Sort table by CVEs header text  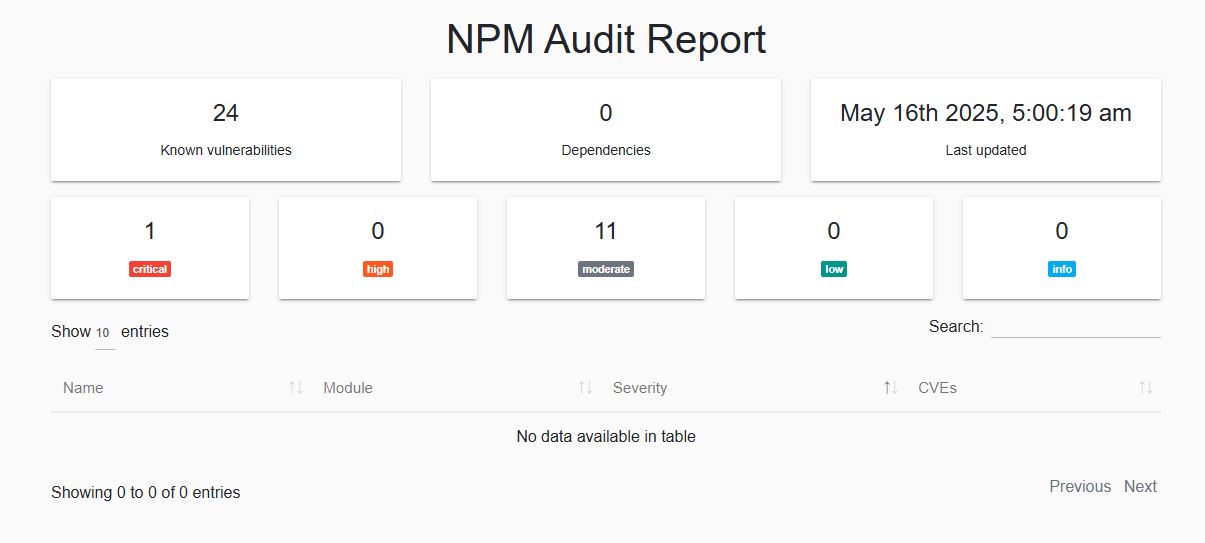(x=937, y=388)
